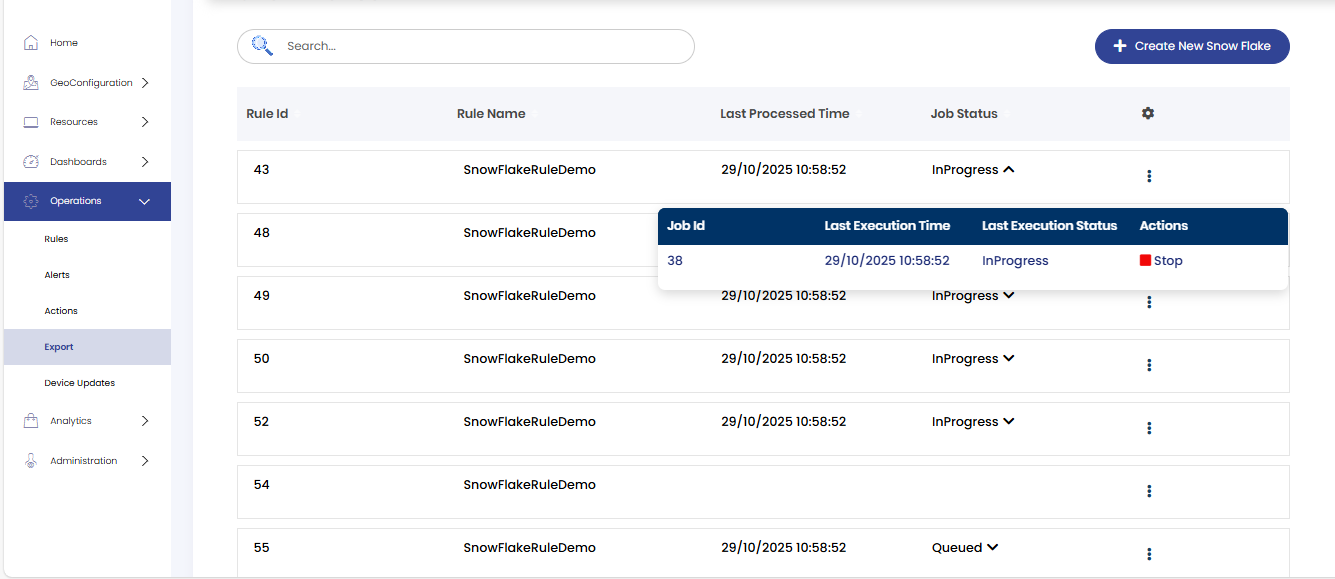Expand the Resources chevron
This screenshot has height=579, width=1335.
(x=145, y=122)
